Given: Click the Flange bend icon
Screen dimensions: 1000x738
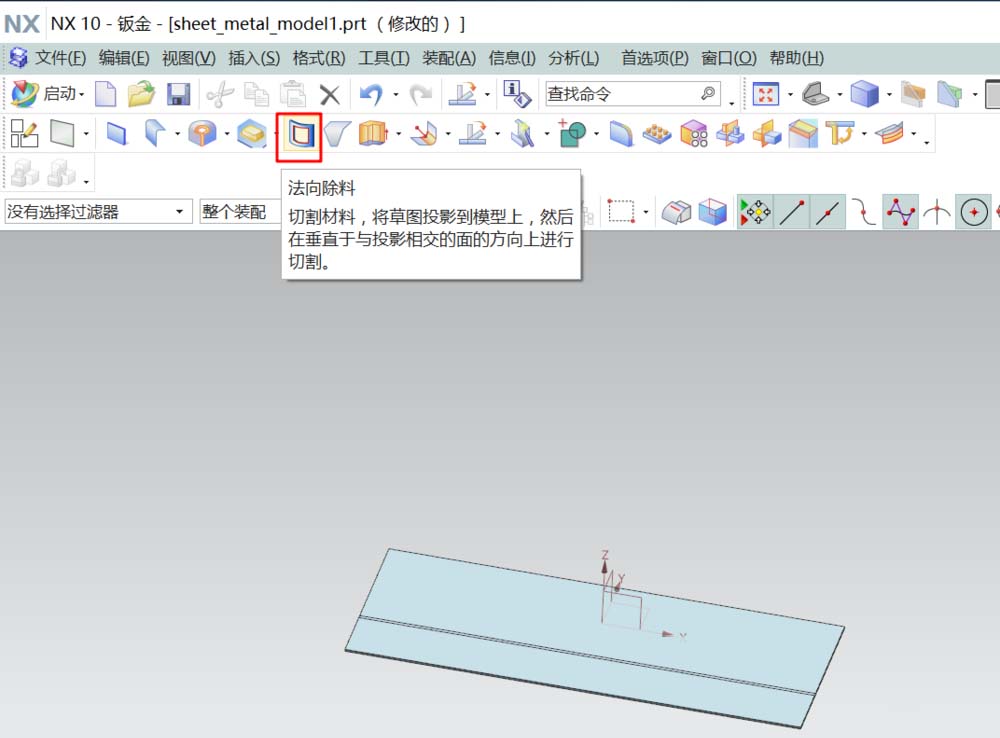Looking at the screenshot, I should click(154, 133).
